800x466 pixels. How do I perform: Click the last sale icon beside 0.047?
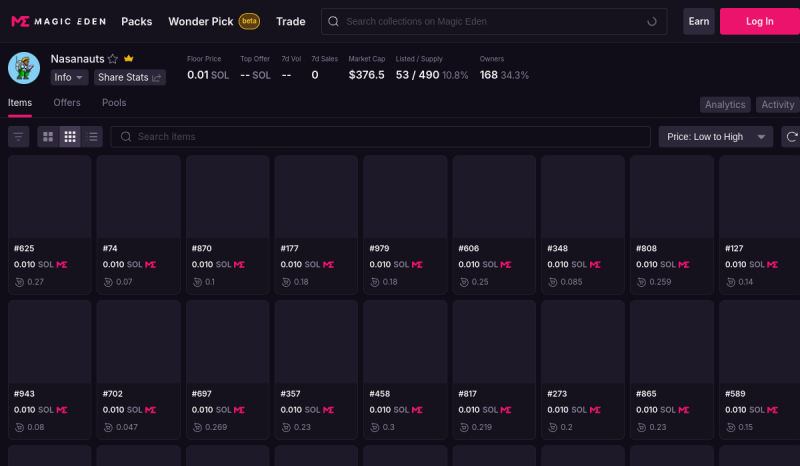tap(108, 427)
